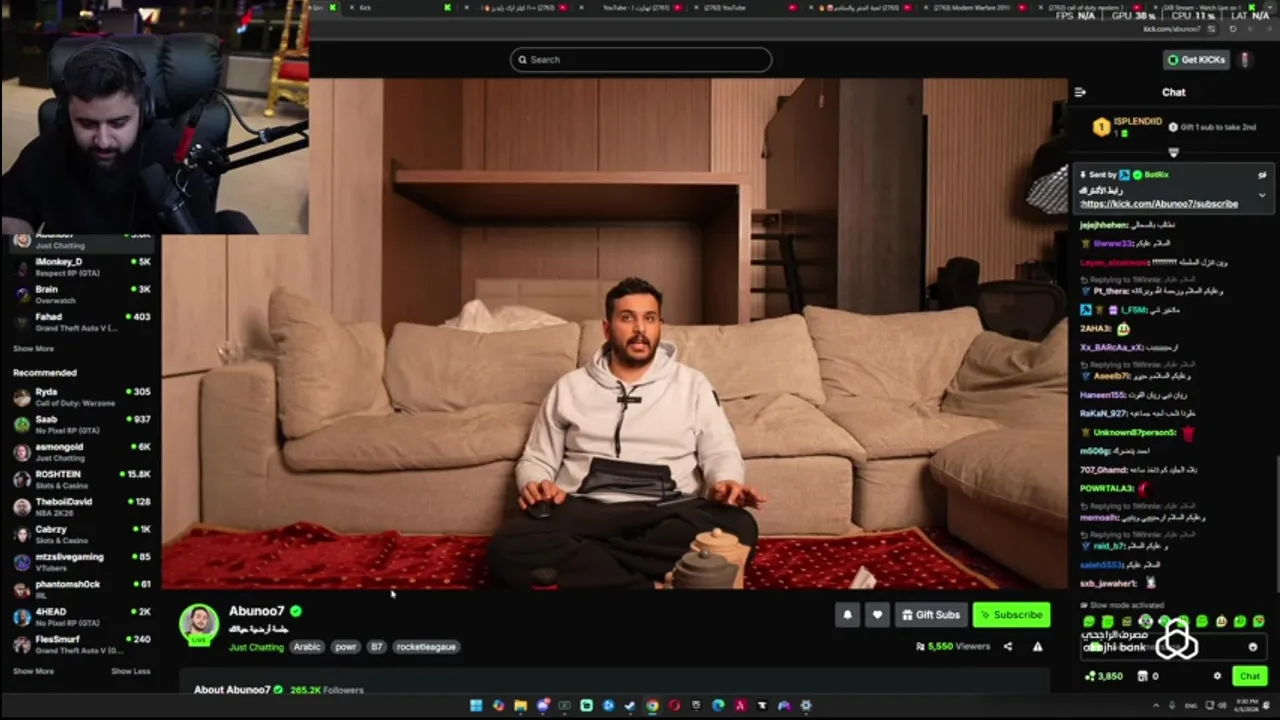Select the rocketleagaue tag
Image resolution: width=1280 pixels, height=720 pixels.
(426, 647)
